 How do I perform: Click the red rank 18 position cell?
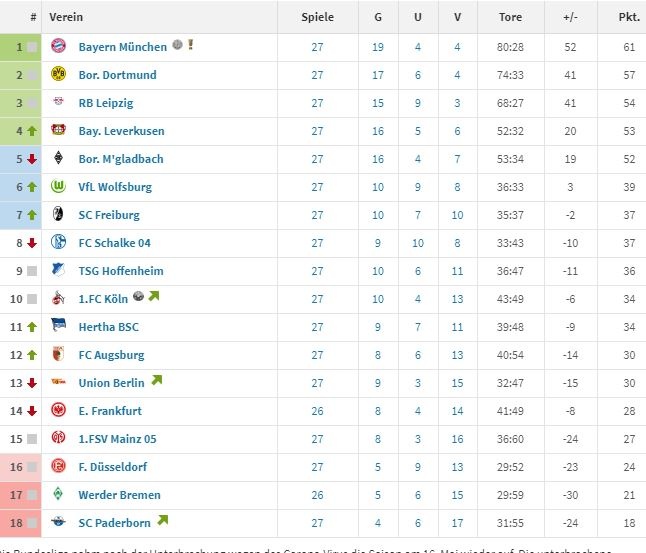coord(20,522)
